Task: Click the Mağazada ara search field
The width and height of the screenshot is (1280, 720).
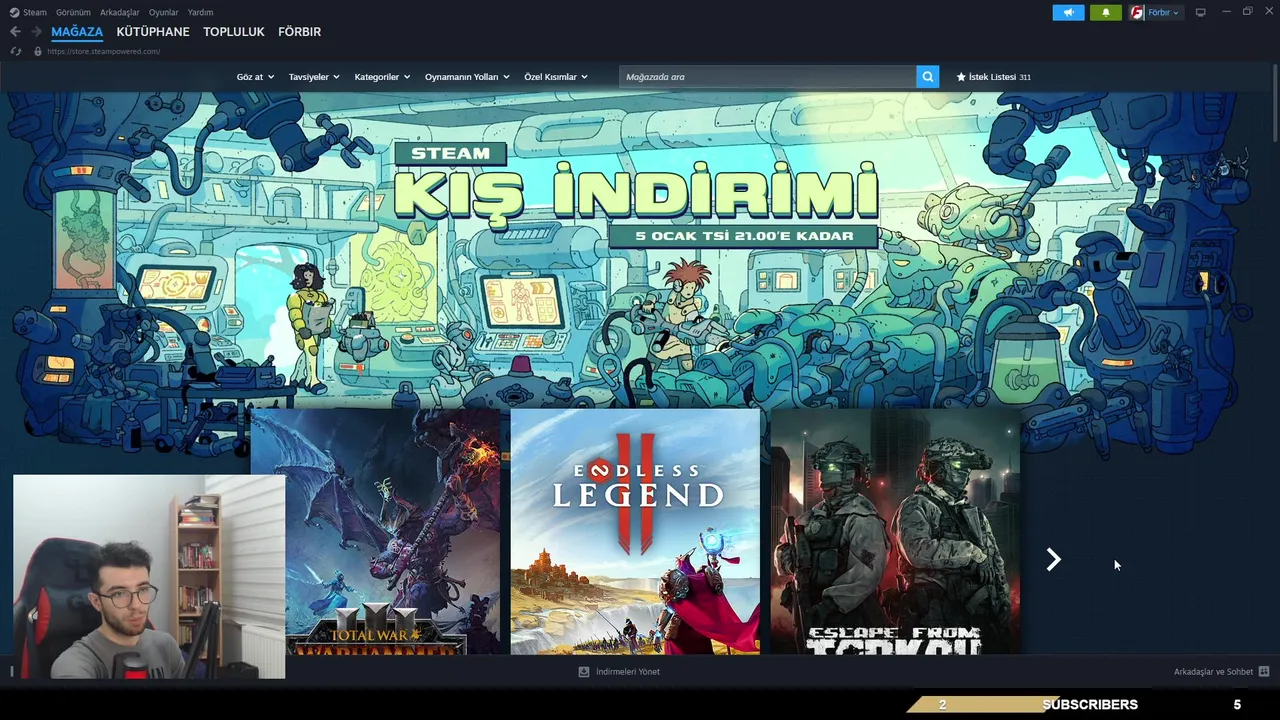Action: pos(768,77)
